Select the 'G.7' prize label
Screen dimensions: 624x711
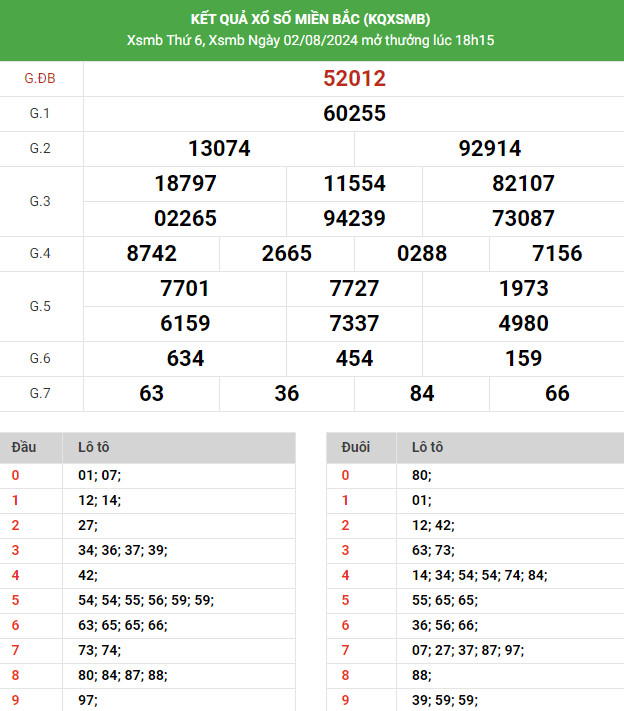pos(40,393)
